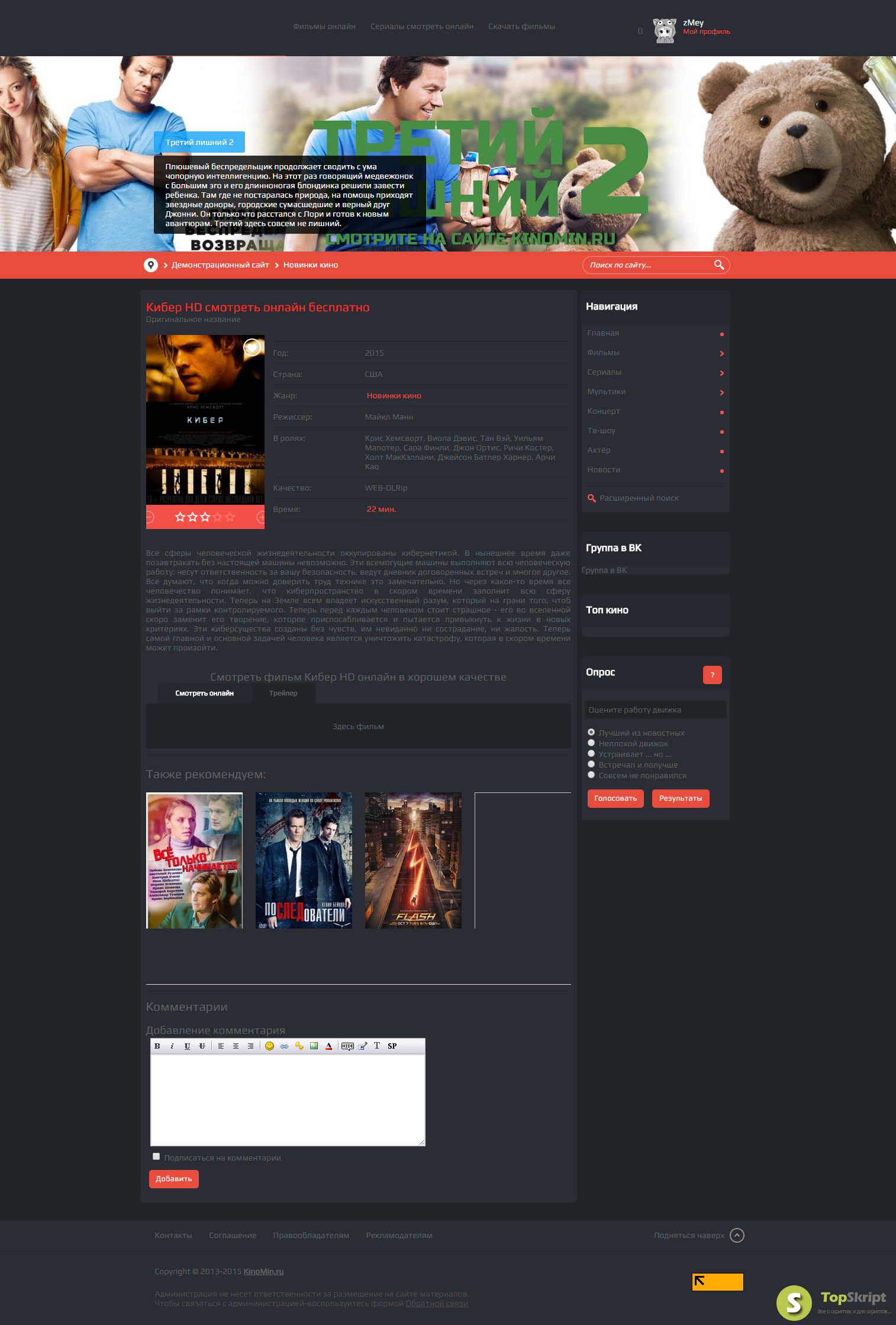Increase rating with the plus icon

tap(261, 517)
